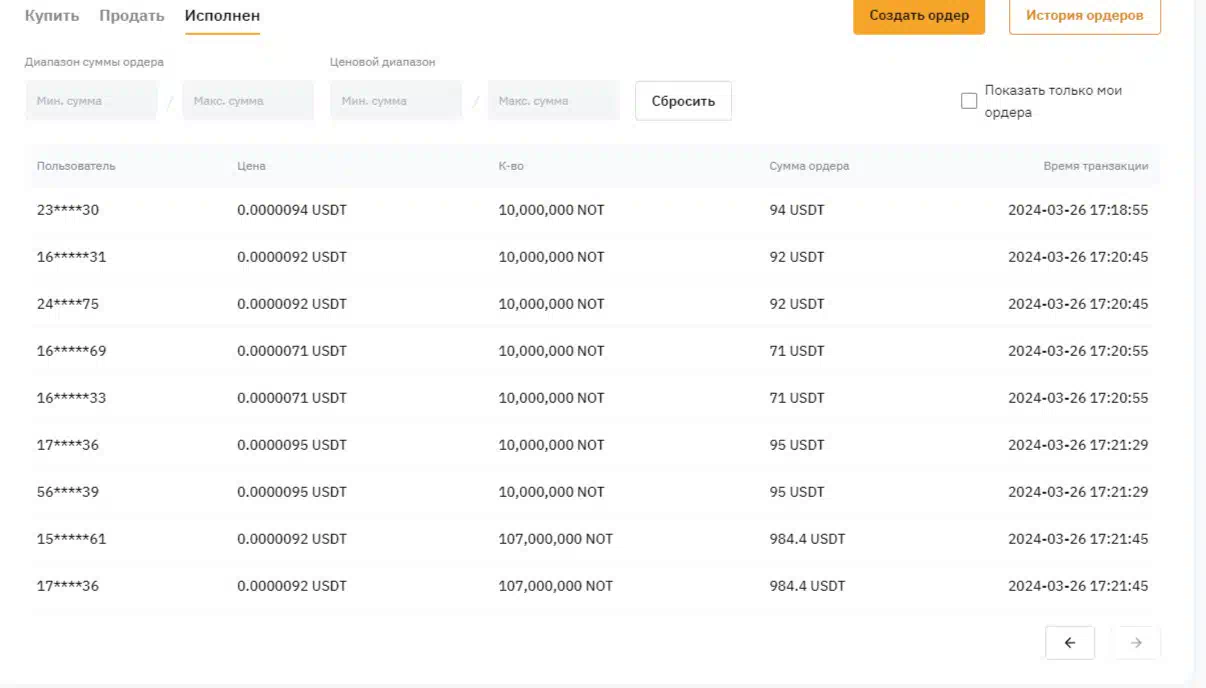The height and width of the screenshot is (688, 1206).
Task: Click the Пользователь column header
Action: click(x=76, y=166)
